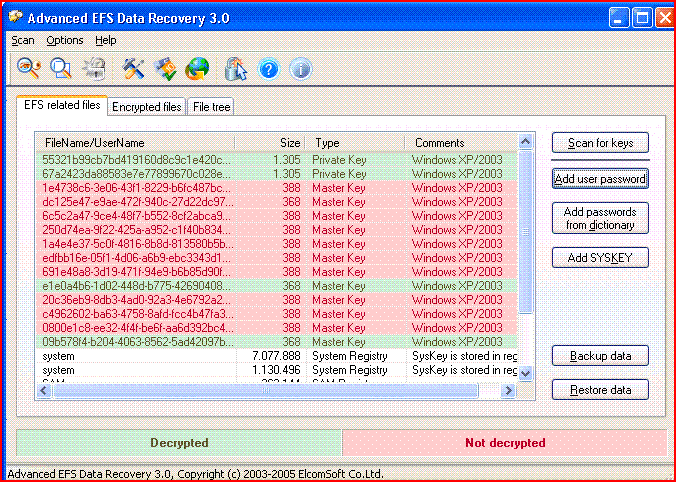Screen dimensions: 676x482
Task: Sort by the Type column header
Action: (x=355, y=143)
